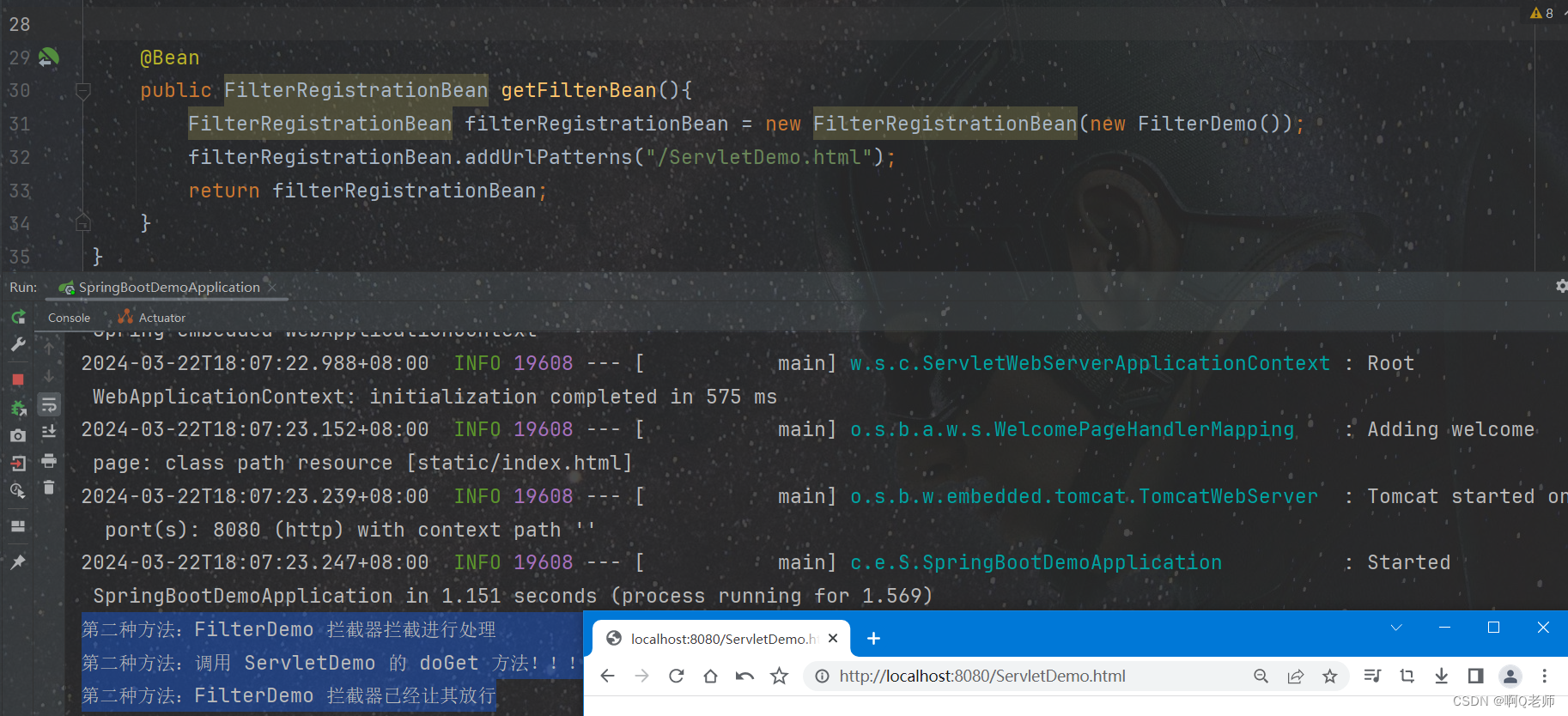Click the clock with cursor icon in Run sidebar

pyautogui.click(x=18, y=491)
